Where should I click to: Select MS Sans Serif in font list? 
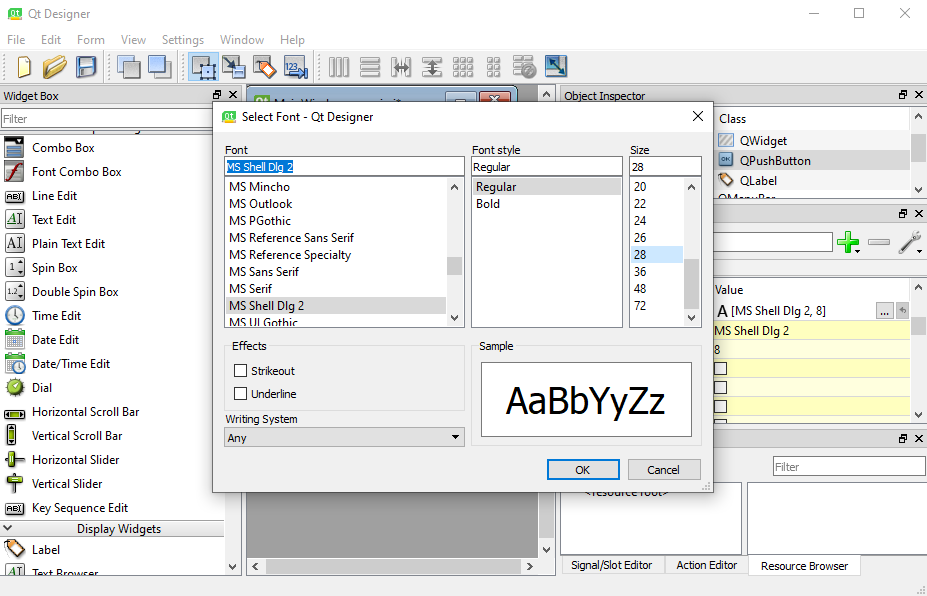click(x=264, y=272)
